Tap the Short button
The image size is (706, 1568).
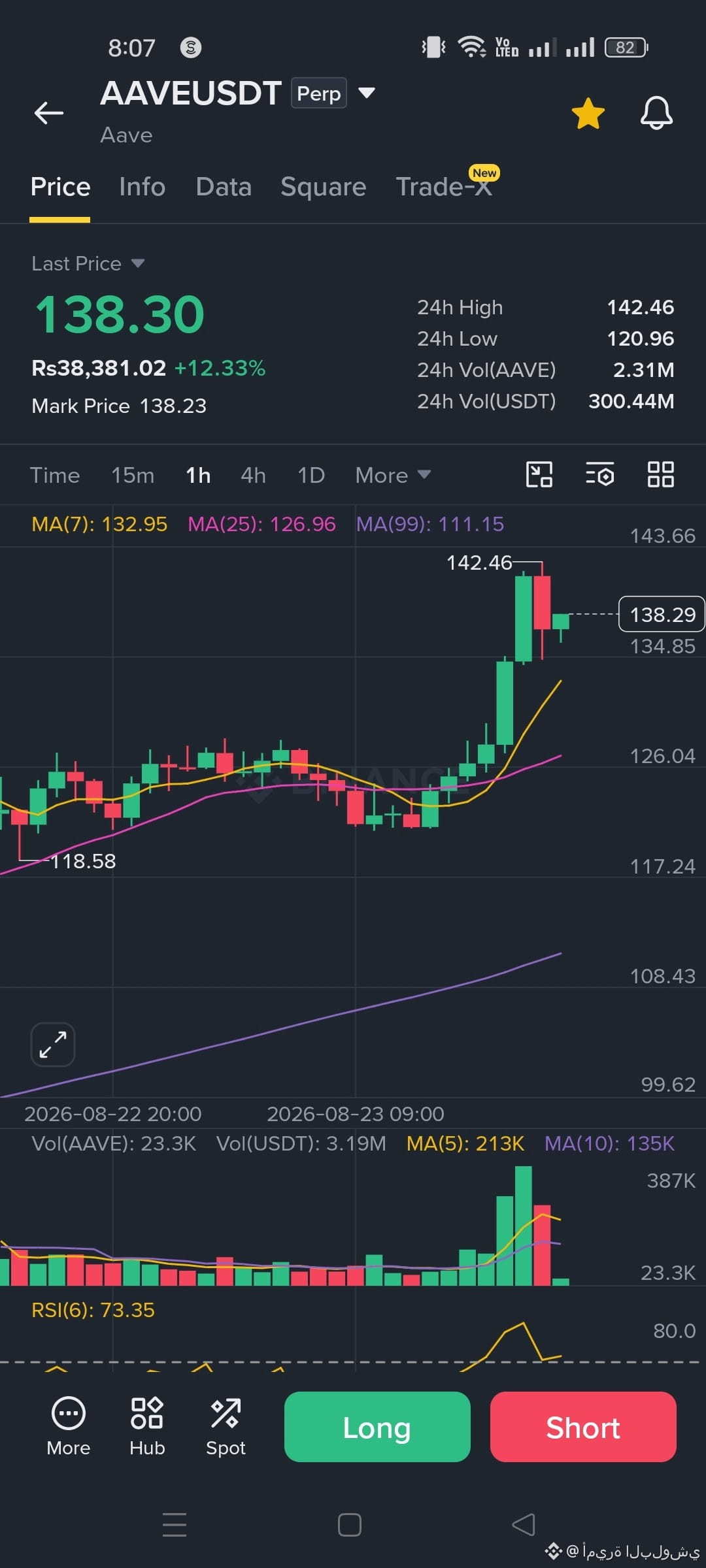click(x=583, y=1427)
